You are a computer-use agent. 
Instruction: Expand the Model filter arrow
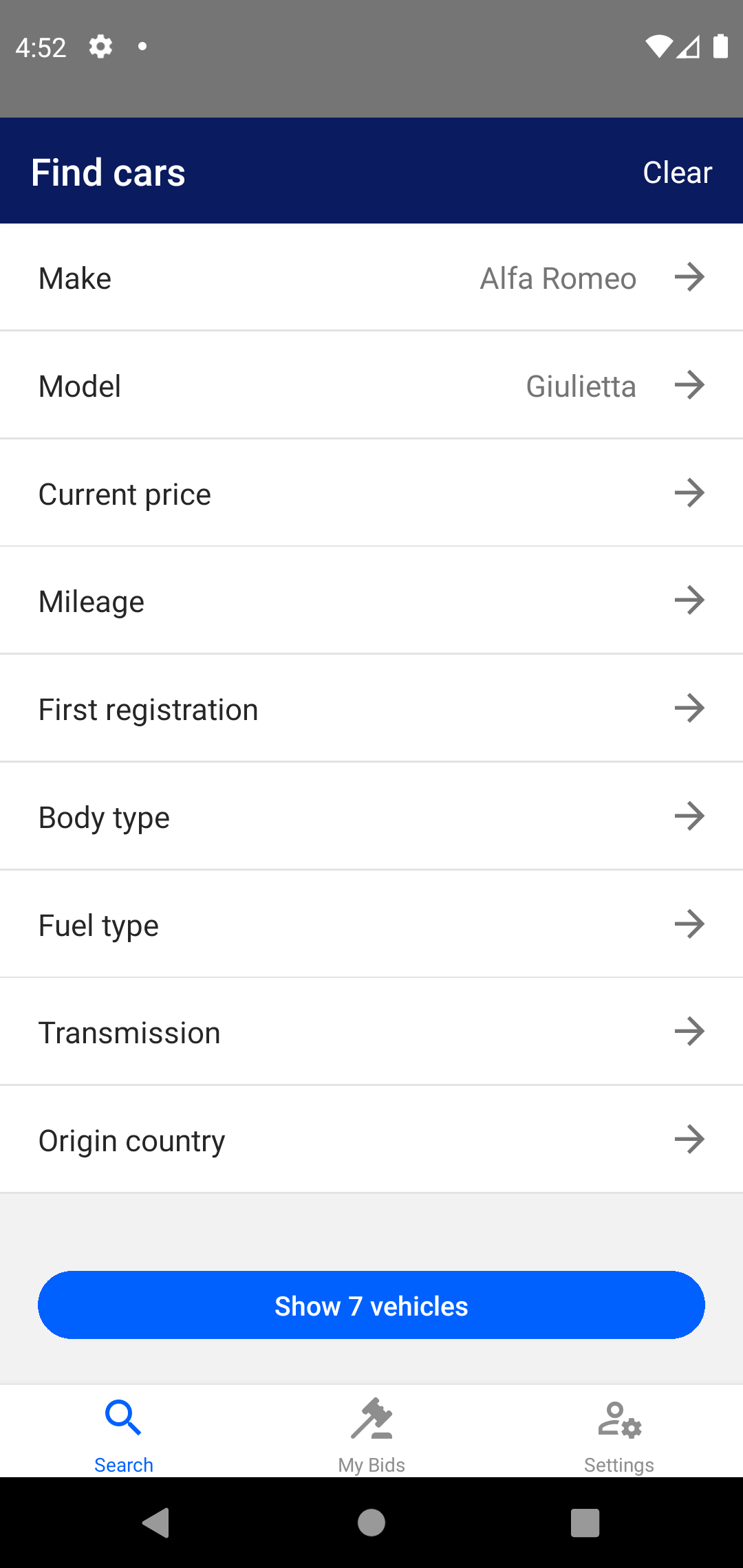[x=689, y=385]
